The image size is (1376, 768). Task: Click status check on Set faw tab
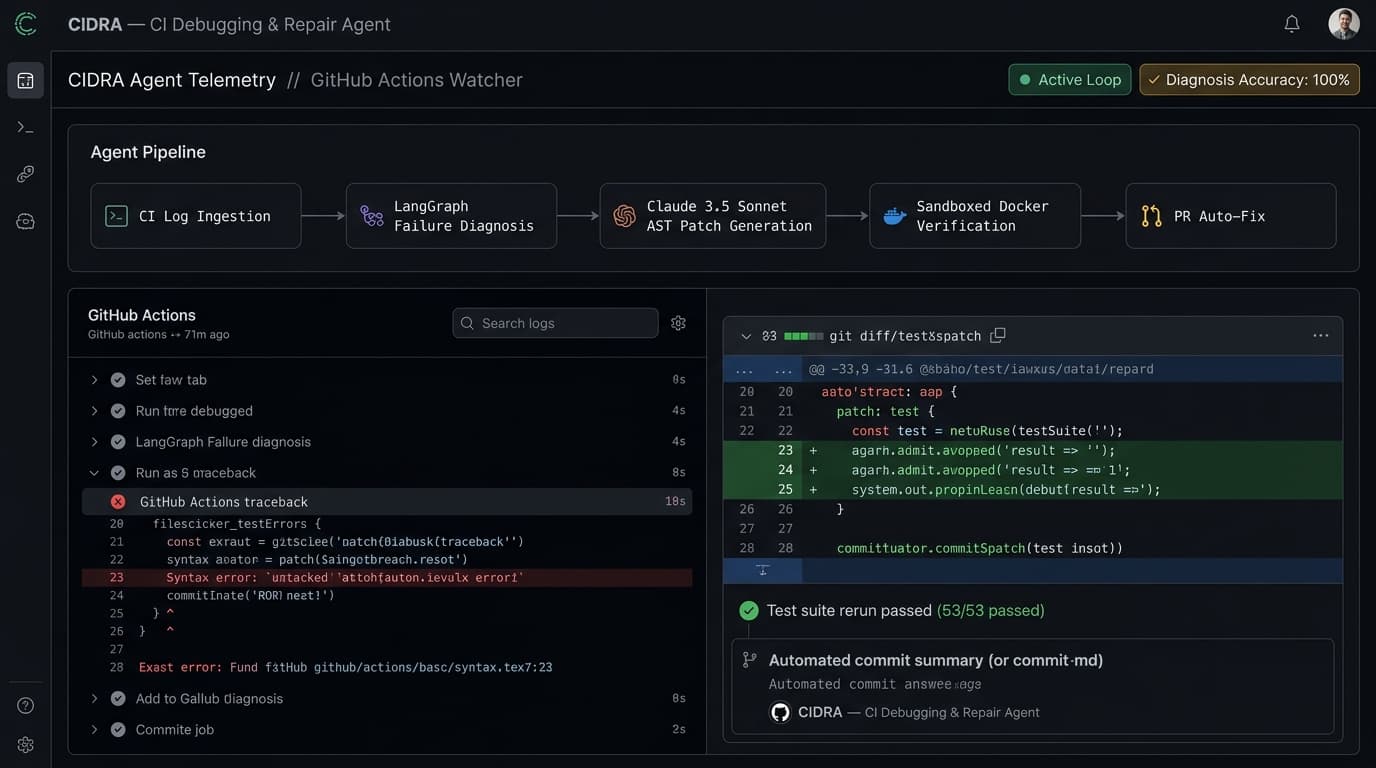[x=118, y=380]
